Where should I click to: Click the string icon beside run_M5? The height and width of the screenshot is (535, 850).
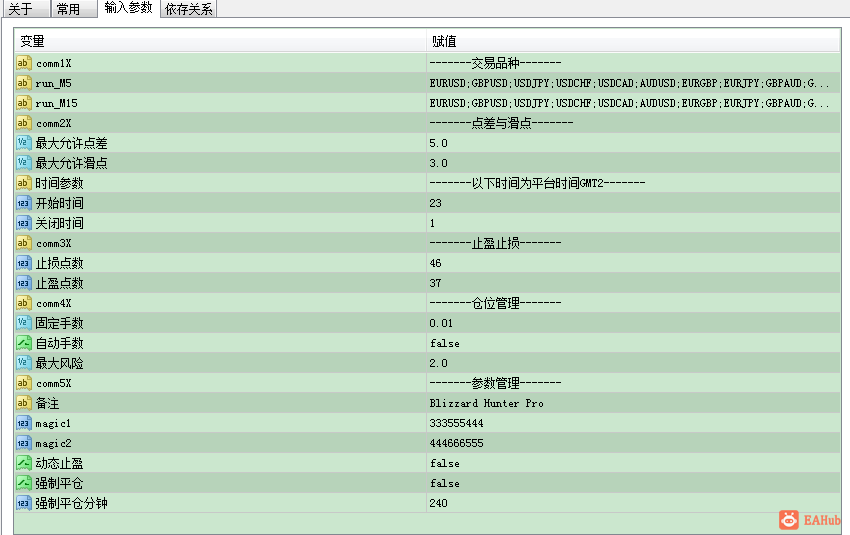click(x=23, y=83)
